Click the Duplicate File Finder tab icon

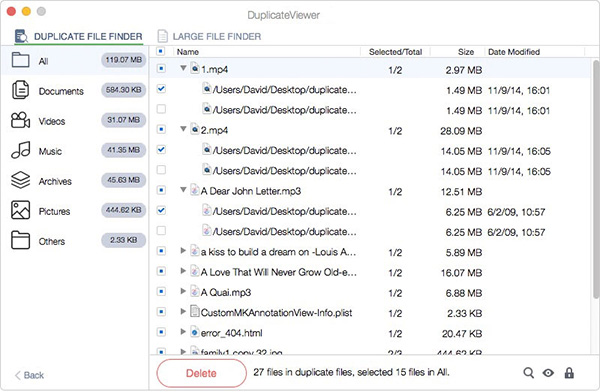[x=21, y=36]
